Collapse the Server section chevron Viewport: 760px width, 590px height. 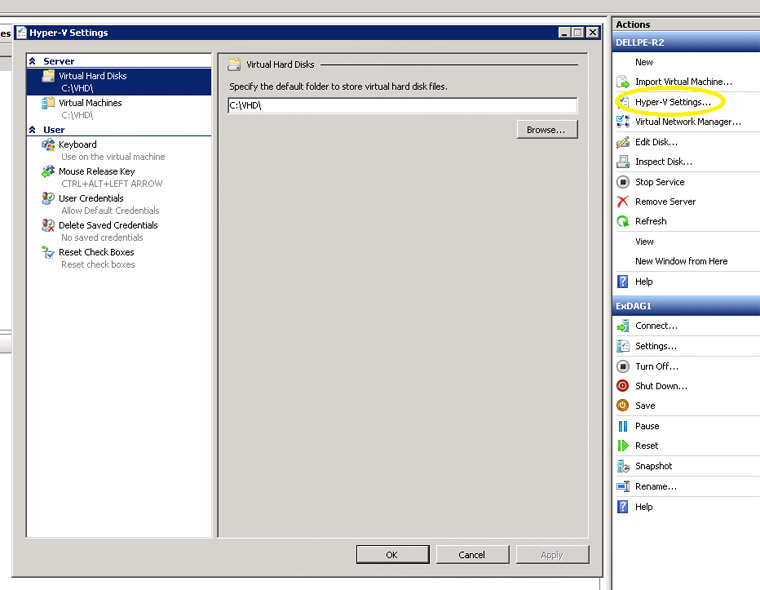pos(32,61)
